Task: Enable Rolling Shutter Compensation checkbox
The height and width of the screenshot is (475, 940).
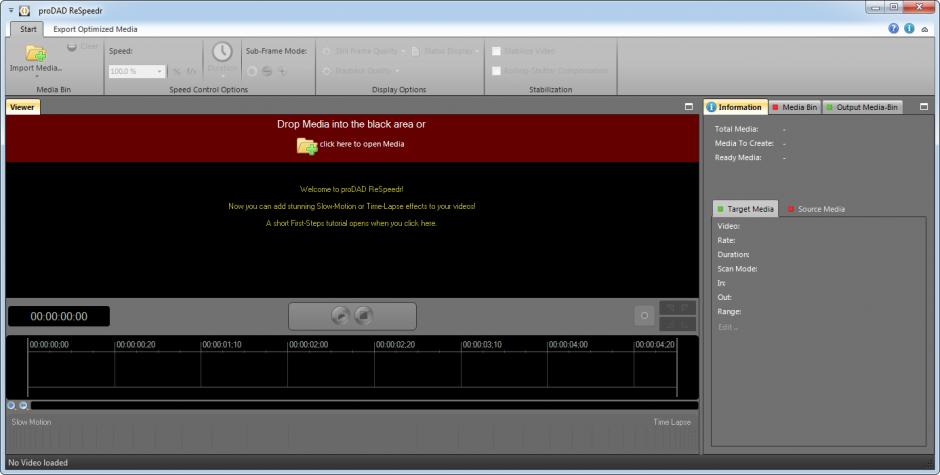Action: pos(496,71)
